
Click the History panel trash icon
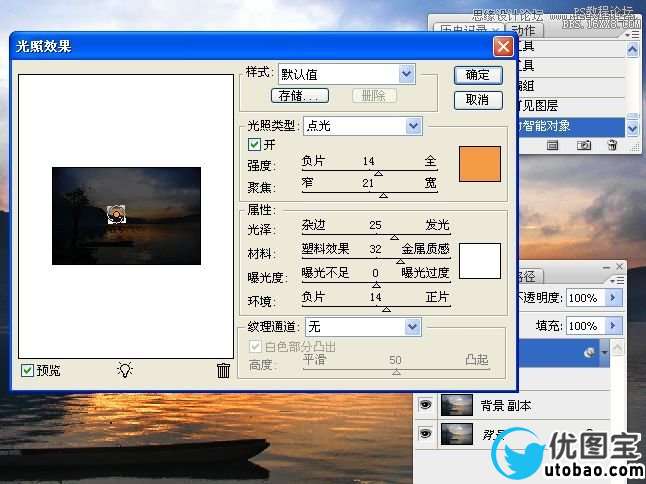tap(612, 145)
